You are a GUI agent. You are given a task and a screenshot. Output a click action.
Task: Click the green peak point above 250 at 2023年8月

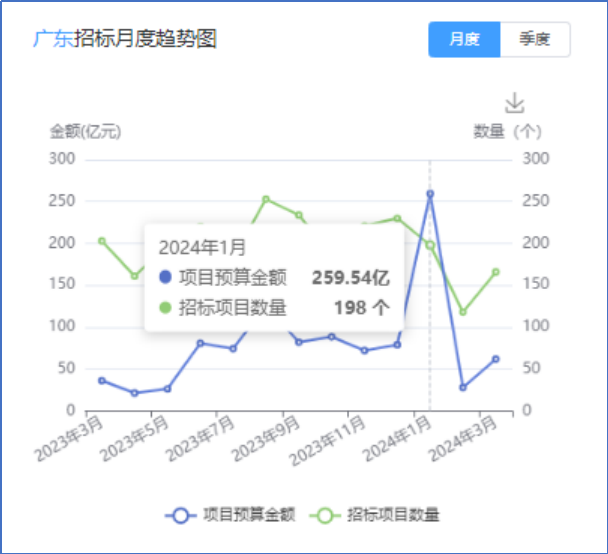(266, 199)
